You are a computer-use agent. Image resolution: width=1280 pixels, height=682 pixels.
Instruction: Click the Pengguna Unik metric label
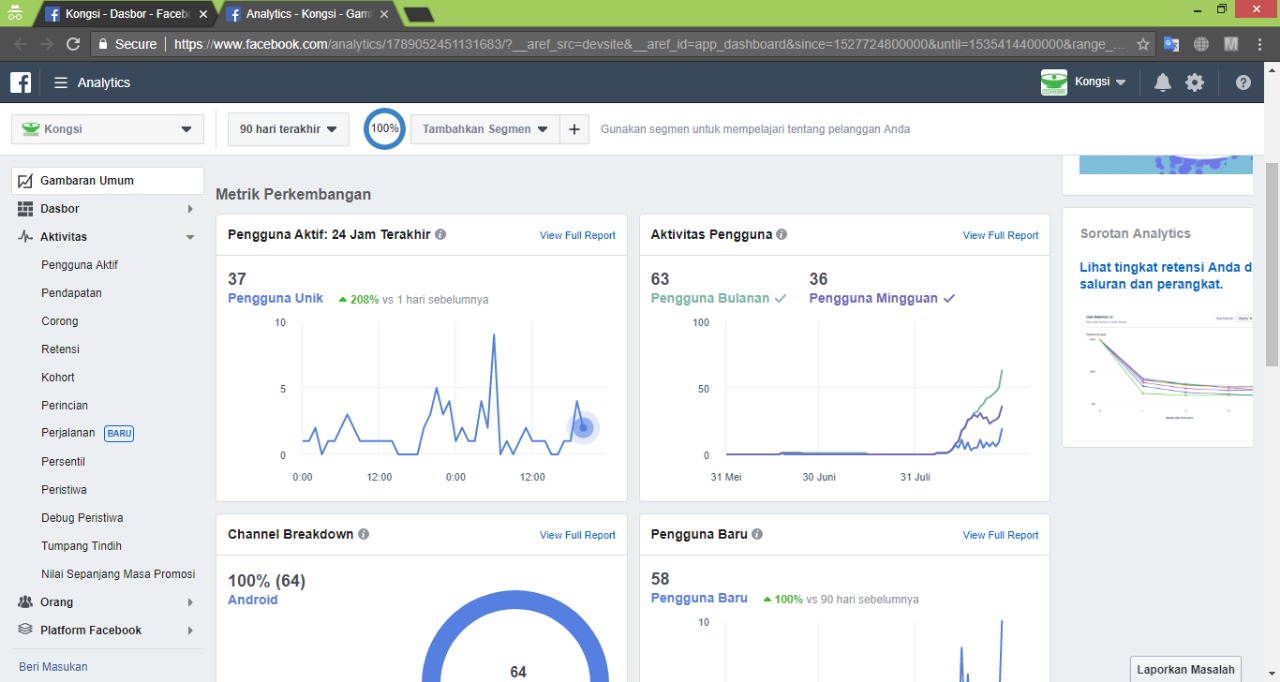[275, 298]
